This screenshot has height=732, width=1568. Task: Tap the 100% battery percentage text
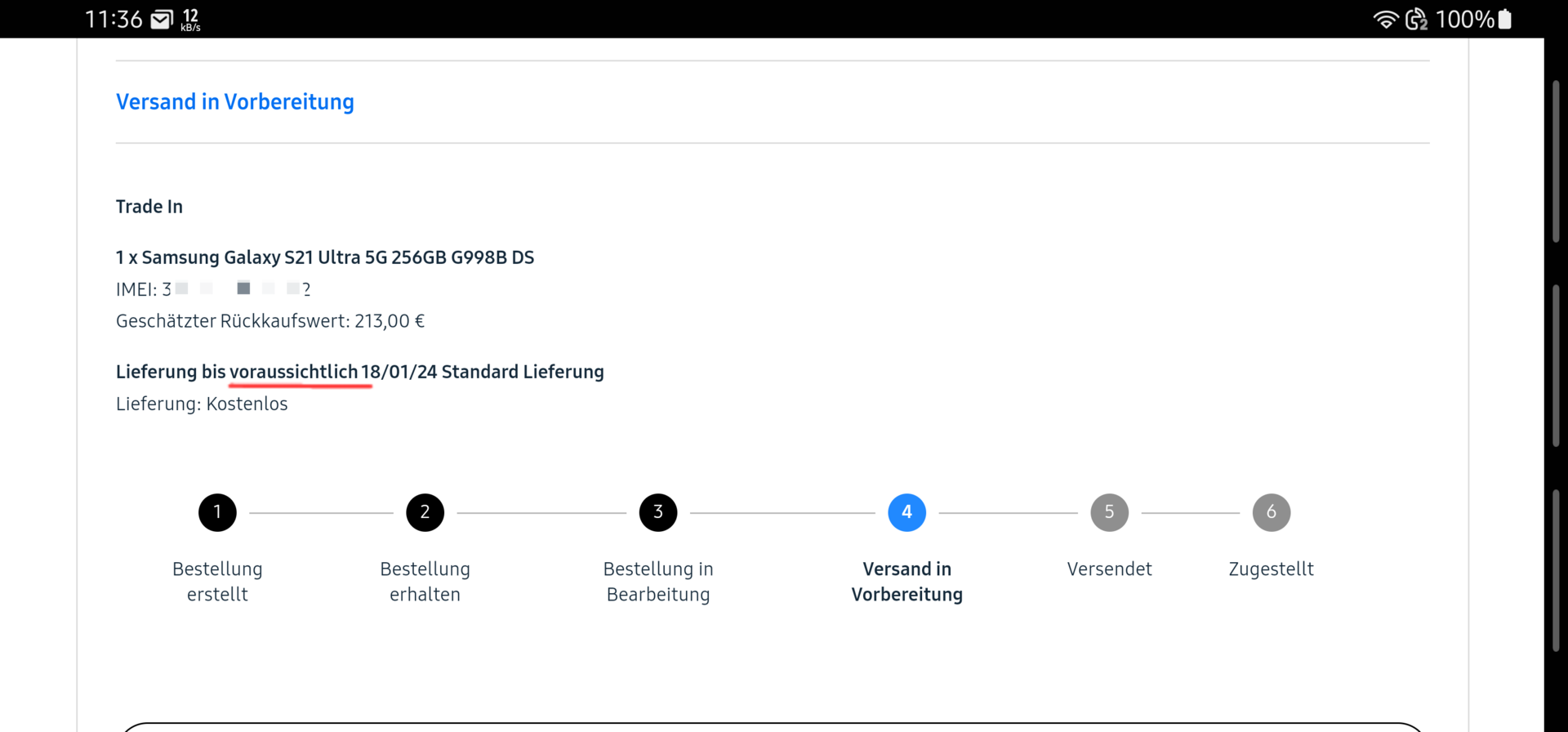tap(1464, 20)
